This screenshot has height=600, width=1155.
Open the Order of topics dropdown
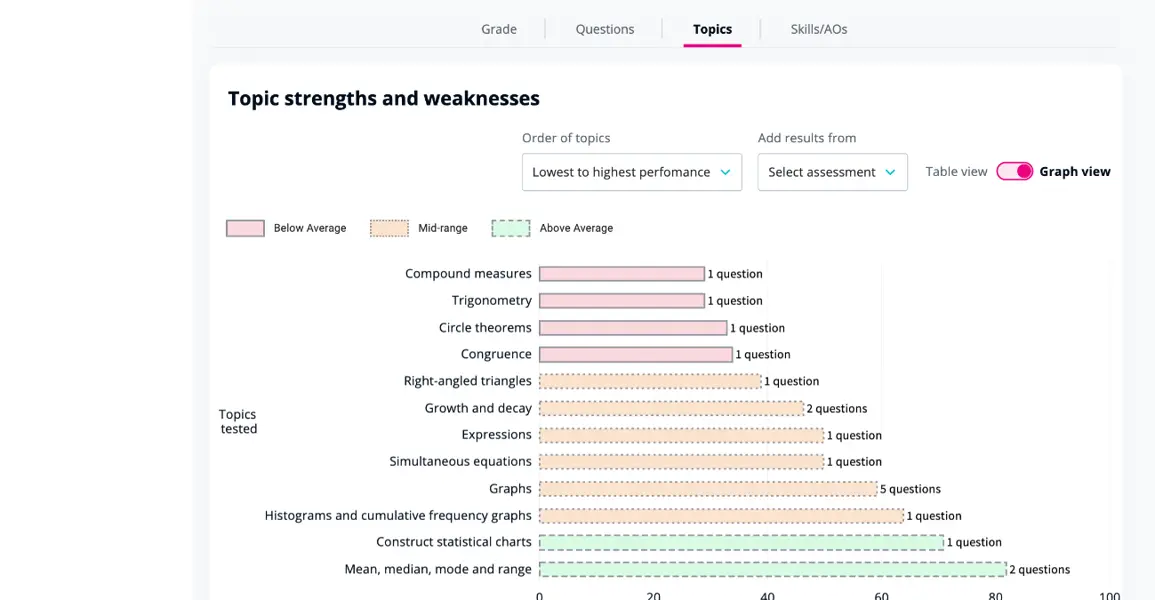coord(632,172)
